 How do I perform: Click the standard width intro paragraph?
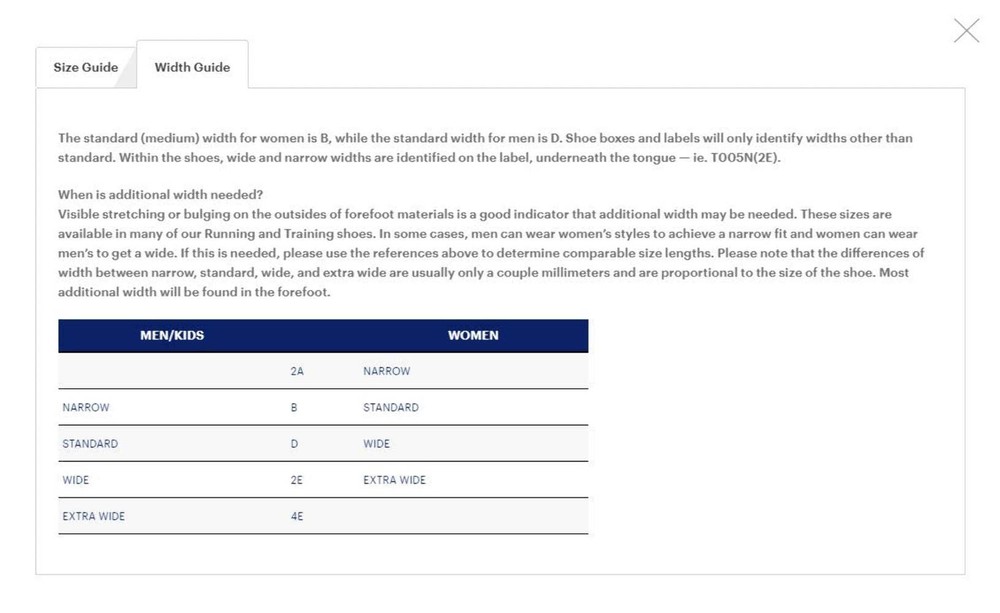point(485,148)
